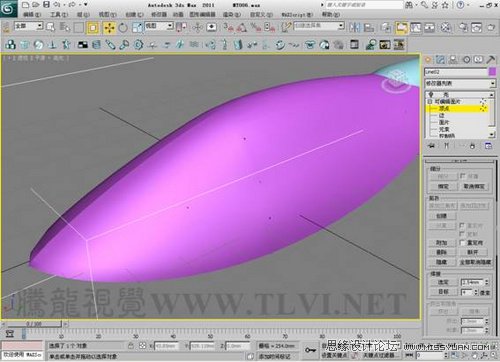Open file from quick access toolbar
500x362 pixels.
pyautogui.click(x=36, y=5)
